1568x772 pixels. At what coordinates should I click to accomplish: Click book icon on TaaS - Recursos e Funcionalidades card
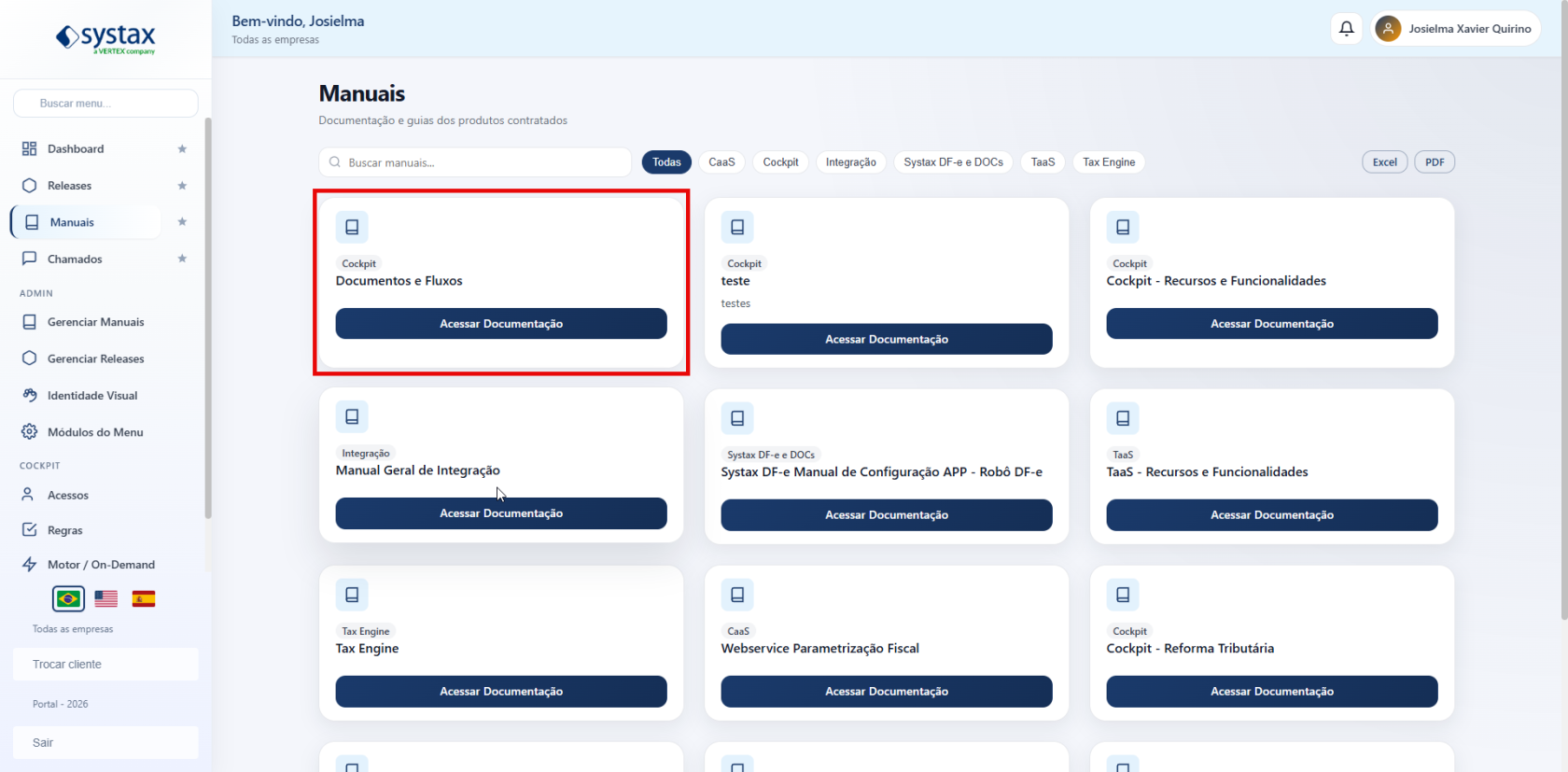point(1123,418)
